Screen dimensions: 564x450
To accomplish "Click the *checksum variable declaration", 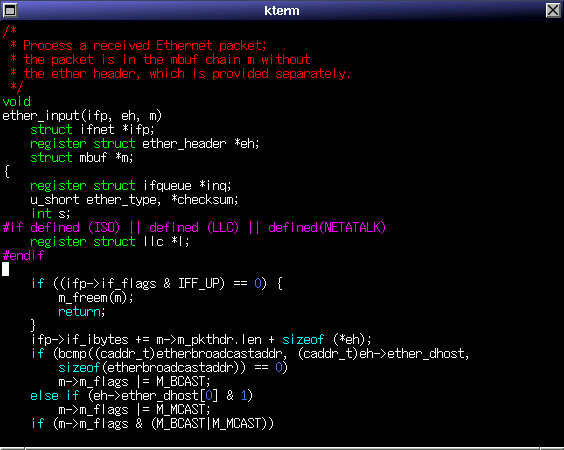I will [x=204, y=200].
